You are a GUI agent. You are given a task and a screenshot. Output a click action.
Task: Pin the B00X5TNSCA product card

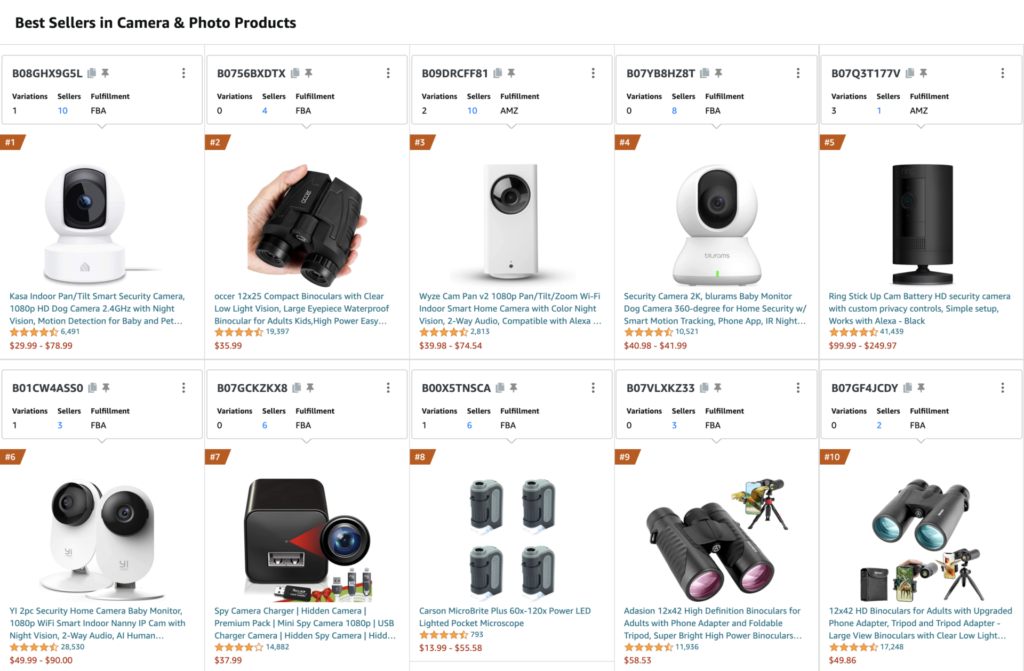point(513,387)
